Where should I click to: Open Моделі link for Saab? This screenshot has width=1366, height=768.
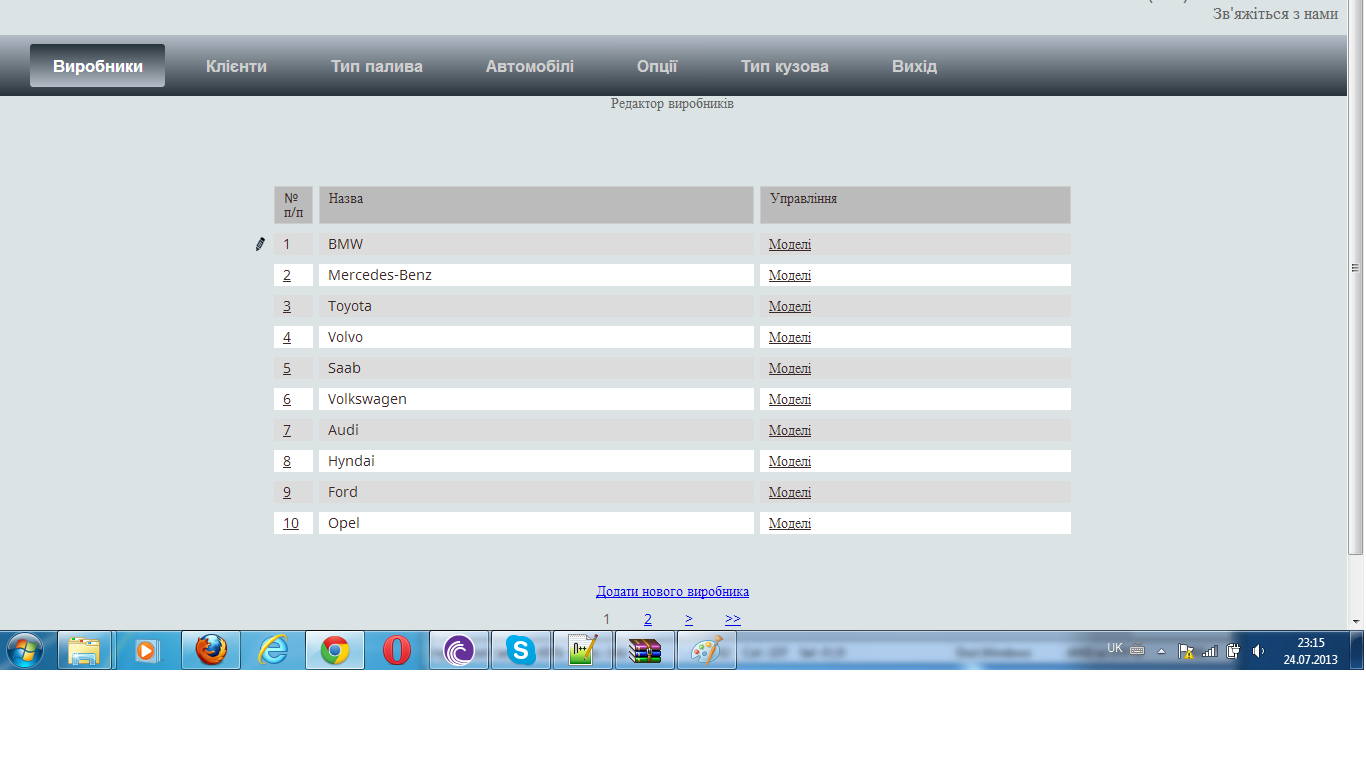[790, 368]
